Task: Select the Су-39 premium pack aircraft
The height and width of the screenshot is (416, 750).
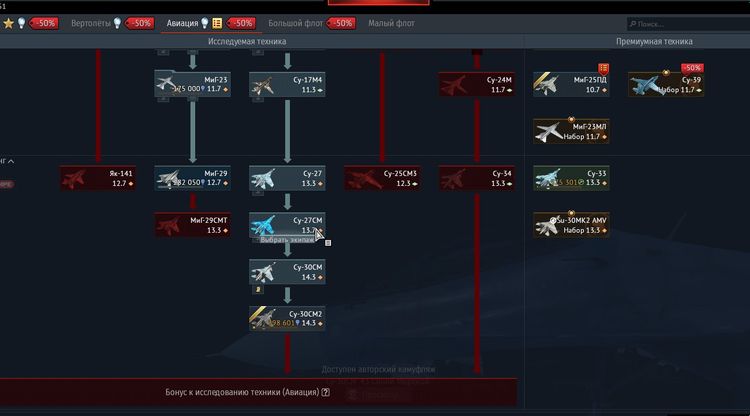Action: (664, 84)
